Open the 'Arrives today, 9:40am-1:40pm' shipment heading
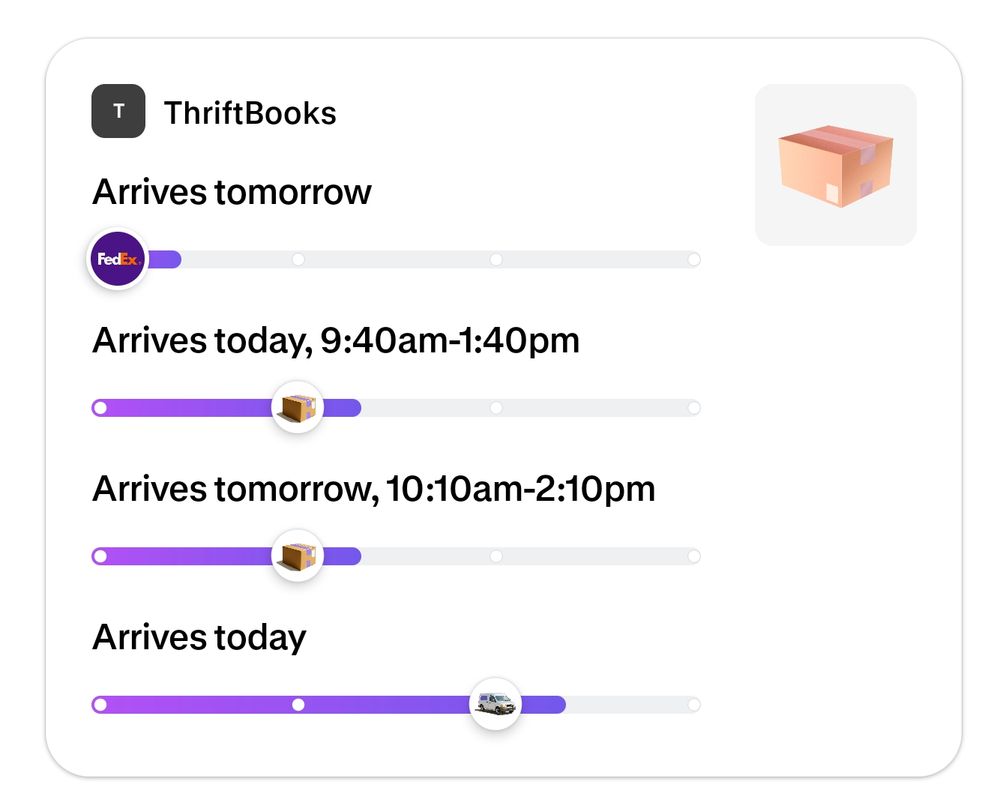Image resolution: width=1000 pixels, height=809 pixels. (x=337, y=340)
